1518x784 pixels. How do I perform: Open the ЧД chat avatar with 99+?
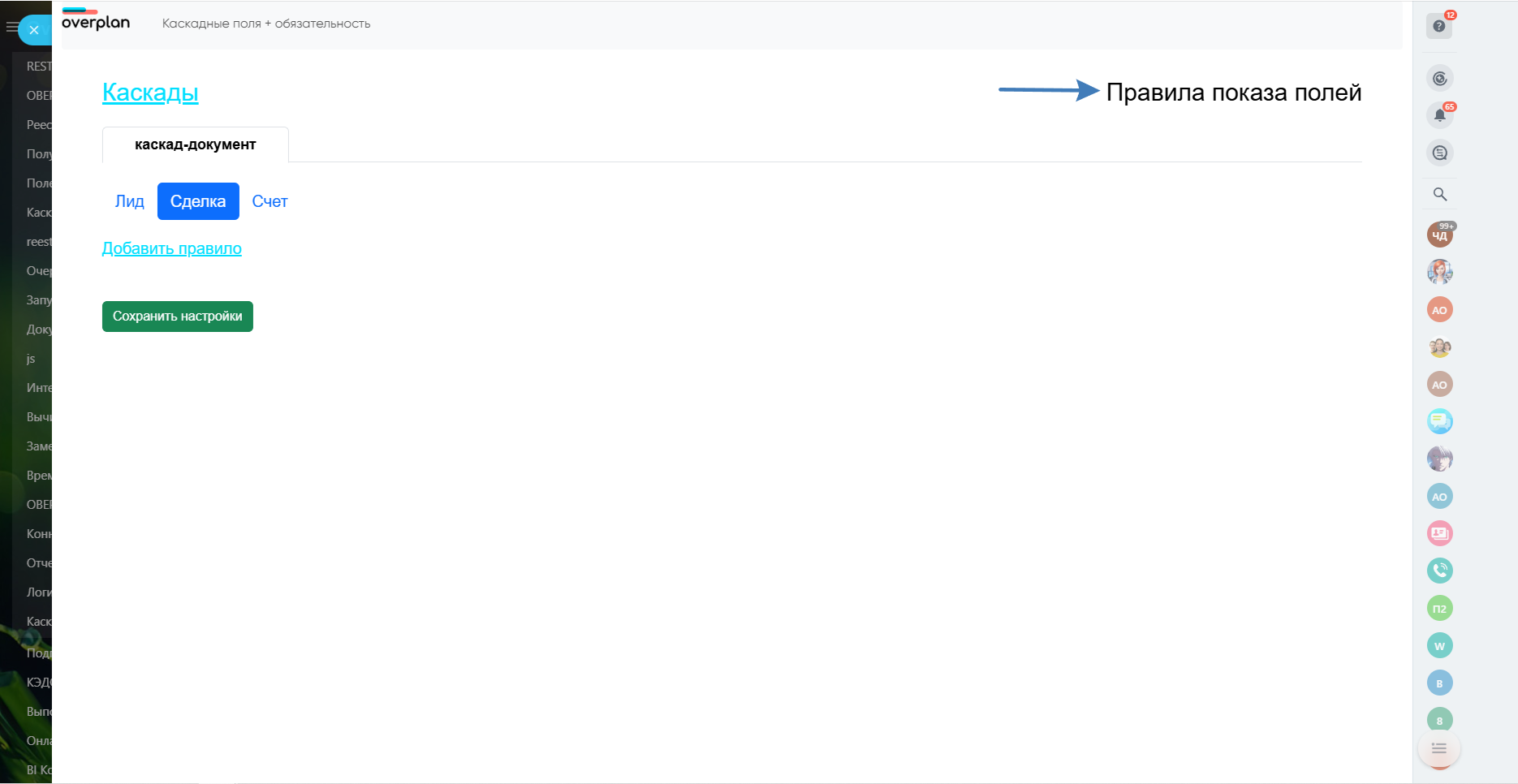pyautogui.click(x=1439, y=235)
